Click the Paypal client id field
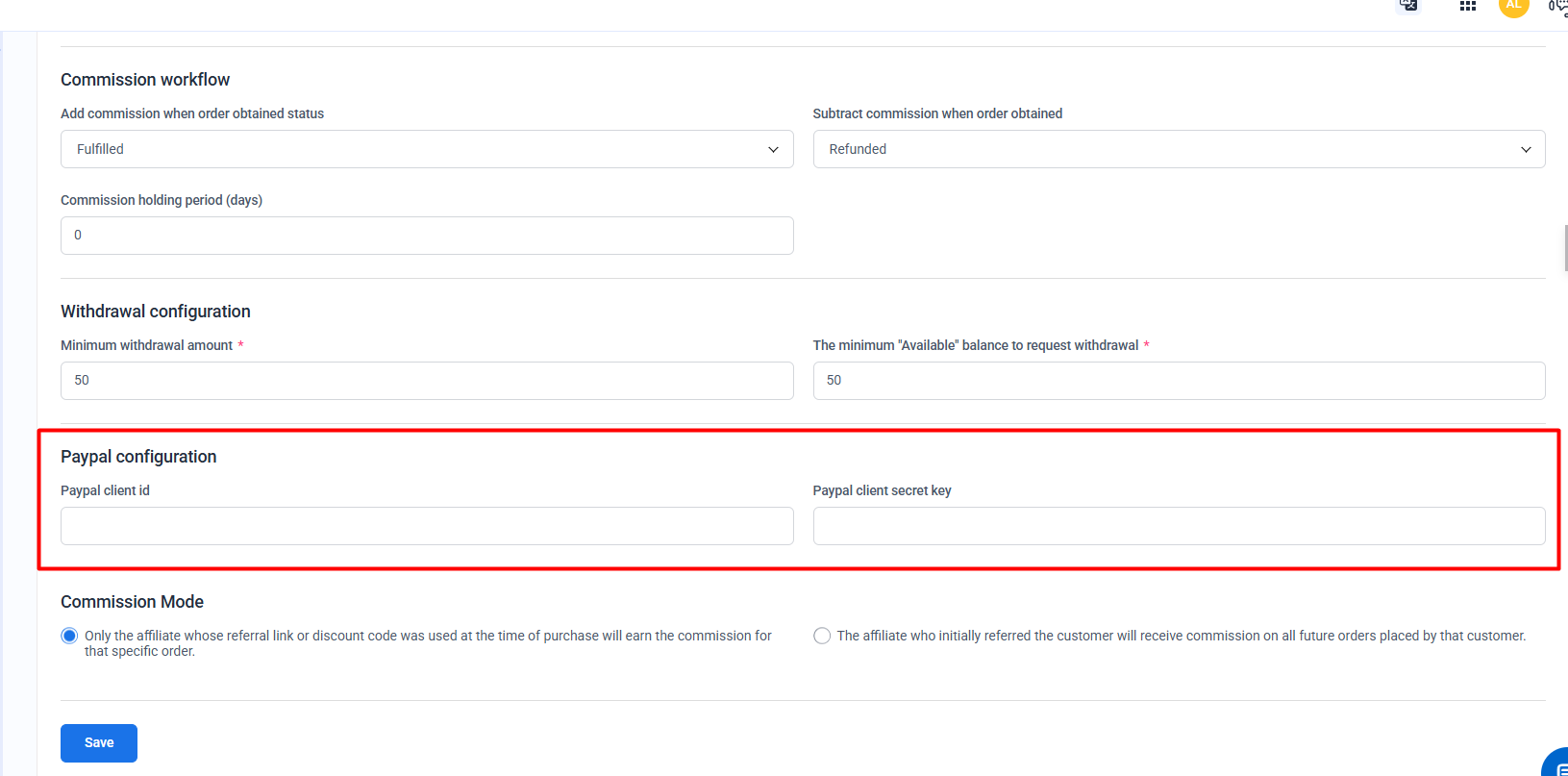The height and width of the screenshot is (776, 1568). point(427,526)
